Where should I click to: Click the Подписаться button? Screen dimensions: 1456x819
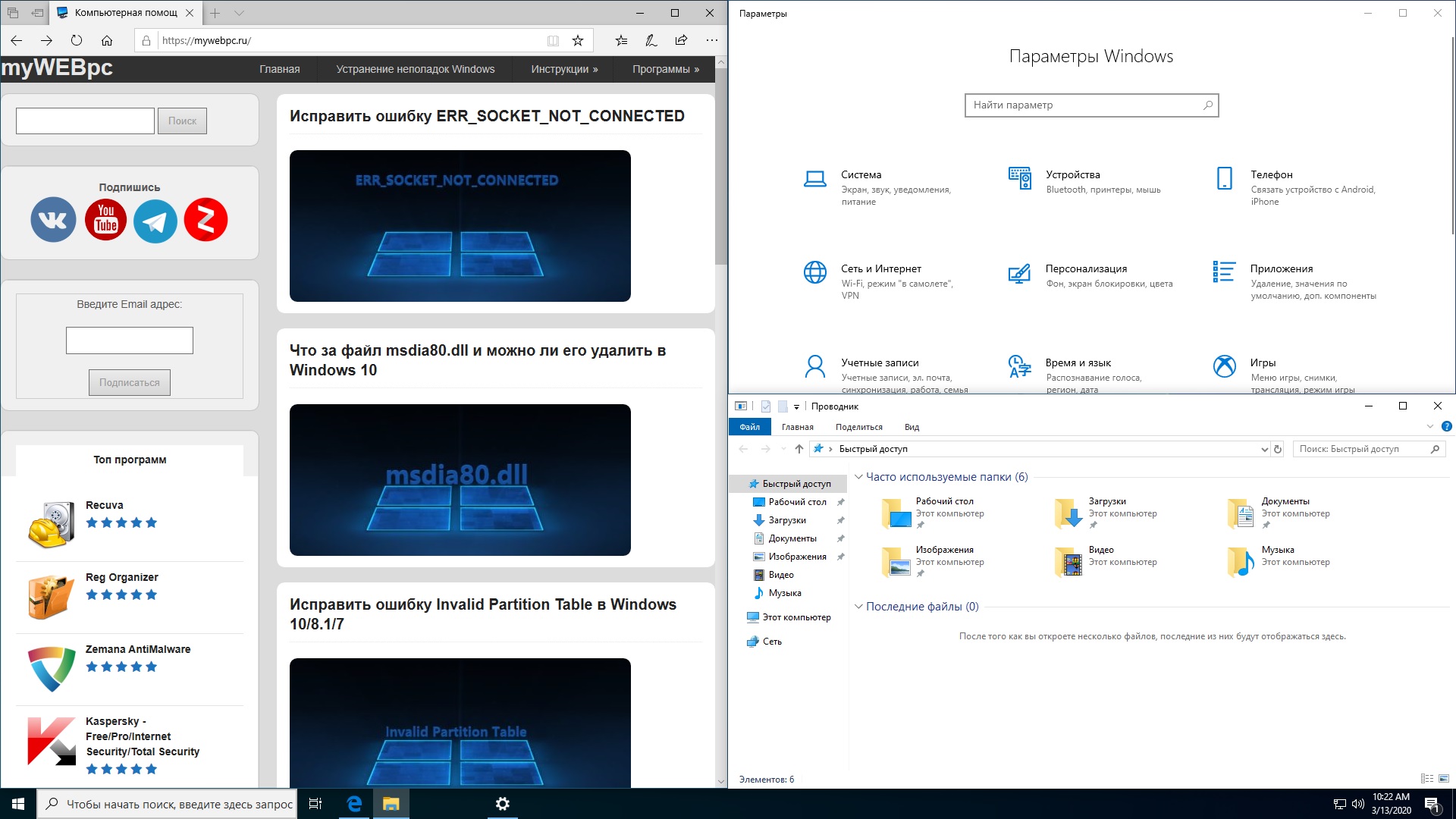pos(130,382)
